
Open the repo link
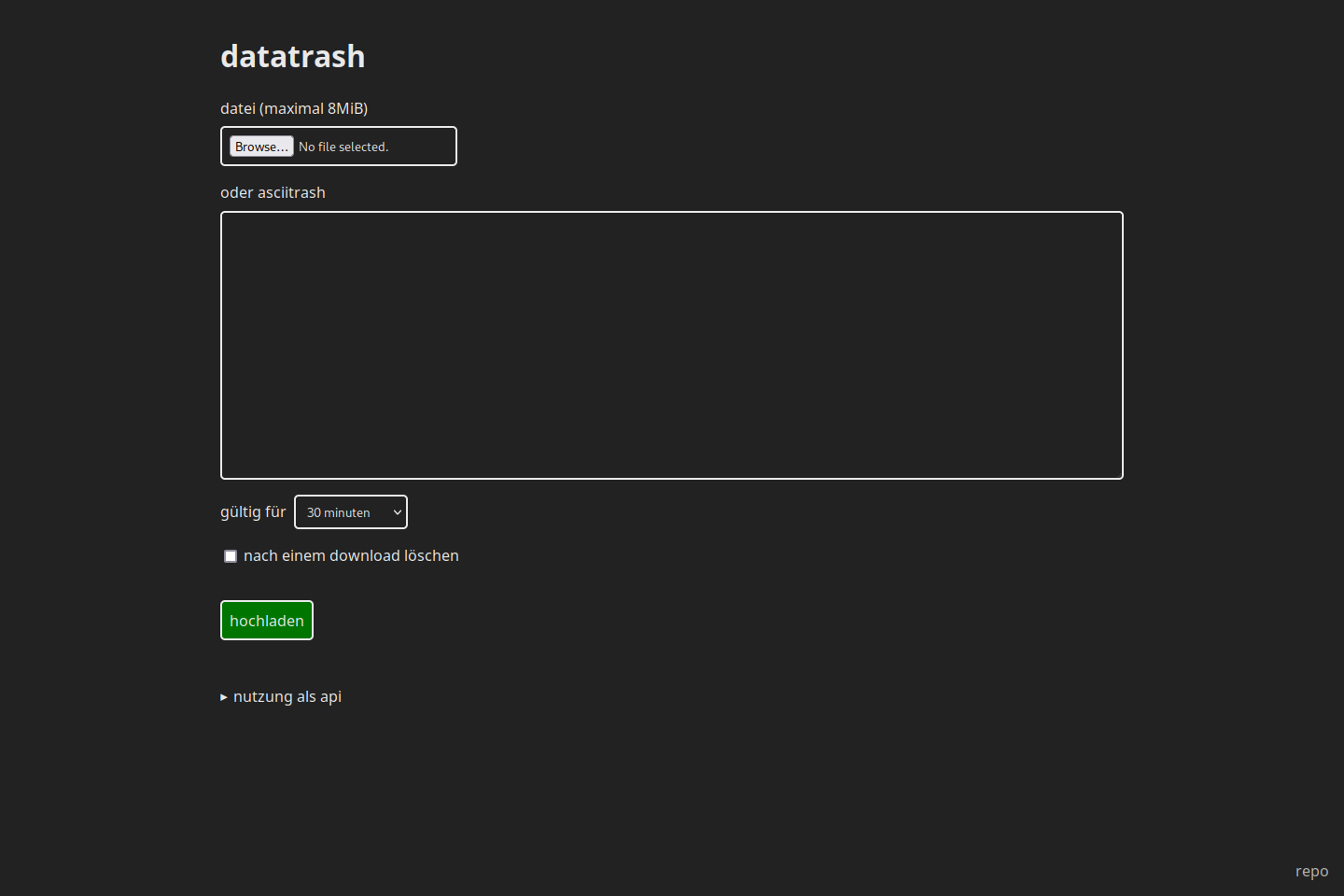(x=1311, y=871)
